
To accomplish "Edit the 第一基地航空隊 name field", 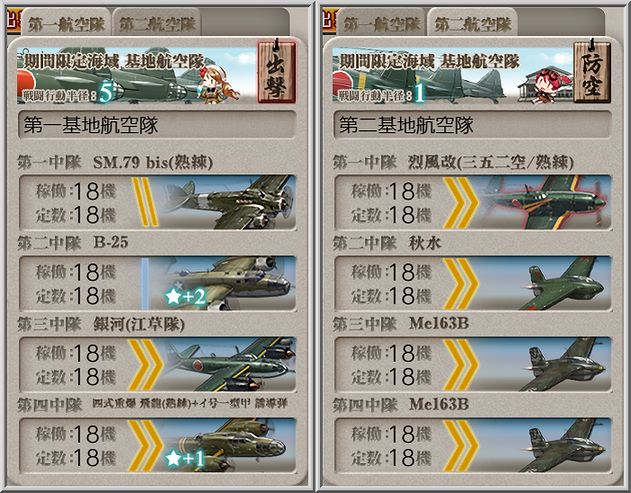I will pyautogui.click(x=157, y=125).
